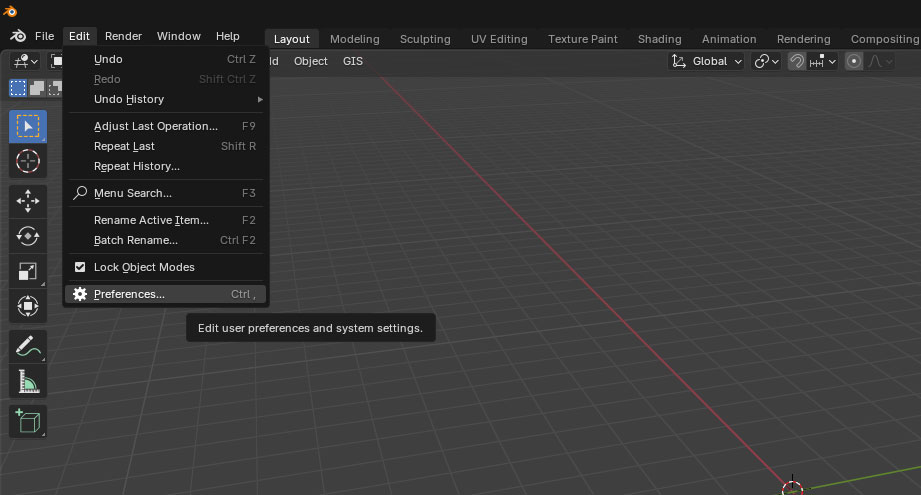Open the transform pivot point dropdown

coord(767,61)
